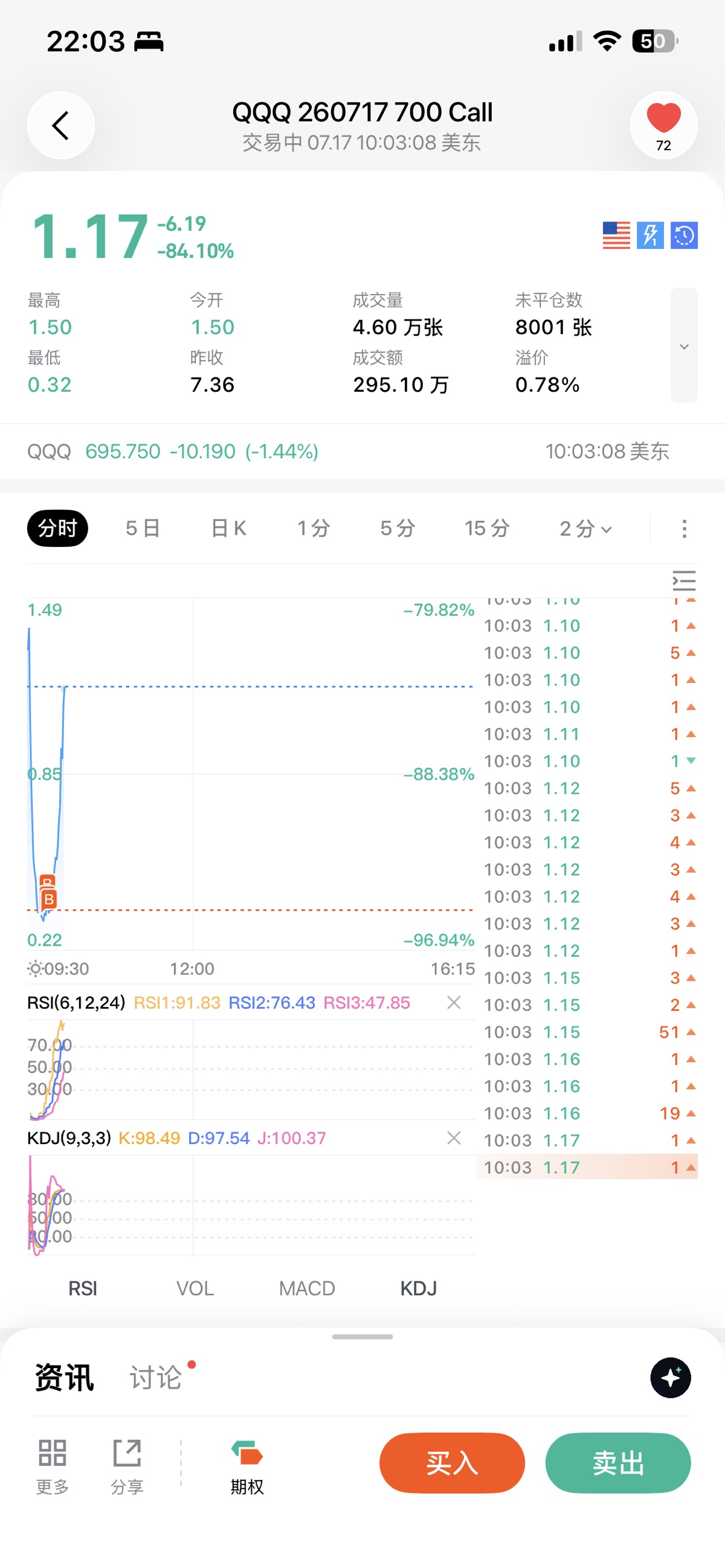Tap the cellular signal bars icon

565,42
